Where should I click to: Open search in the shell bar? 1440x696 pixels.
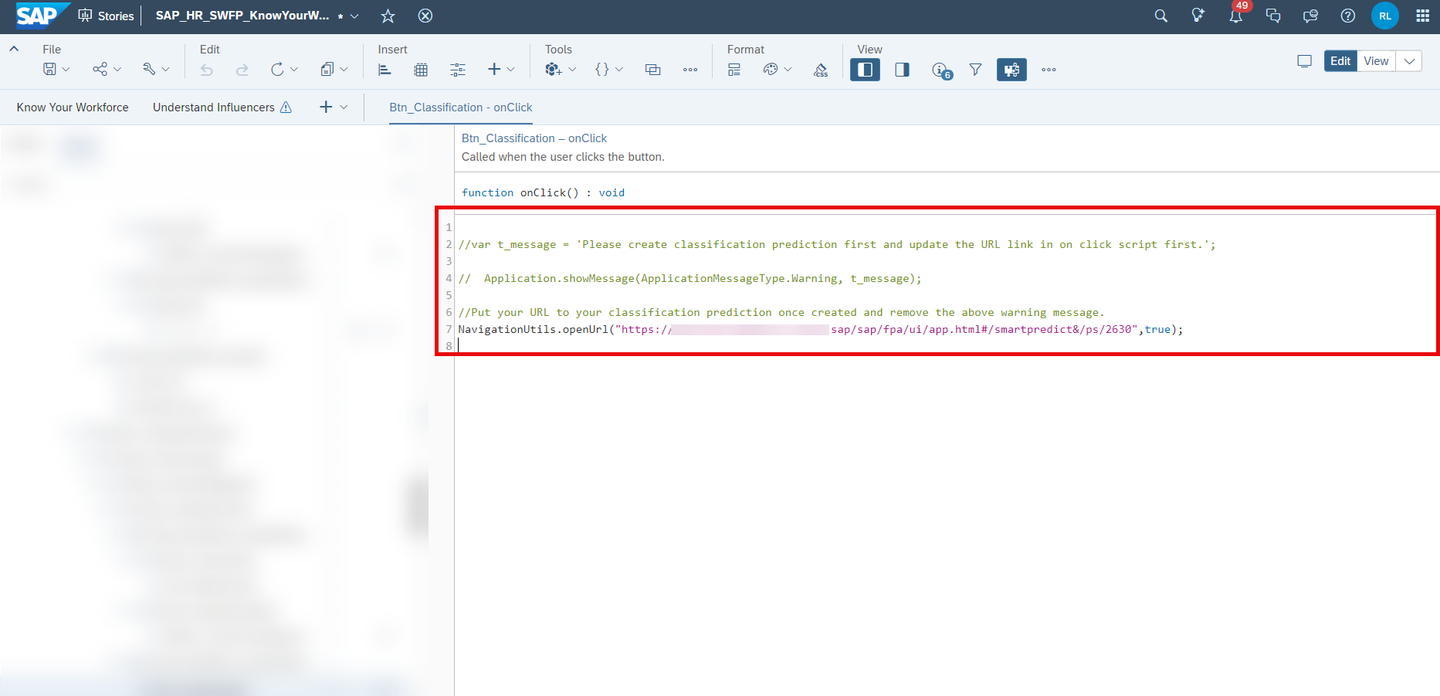coord(1161,16)
